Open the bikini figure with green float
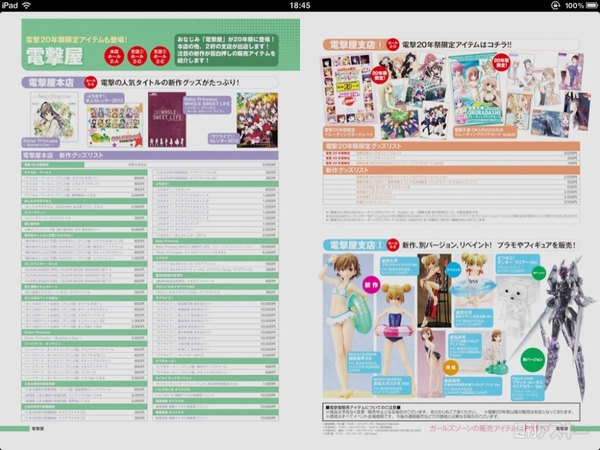Viewport: 600px width, 450px height. click(x=346, y=325)
